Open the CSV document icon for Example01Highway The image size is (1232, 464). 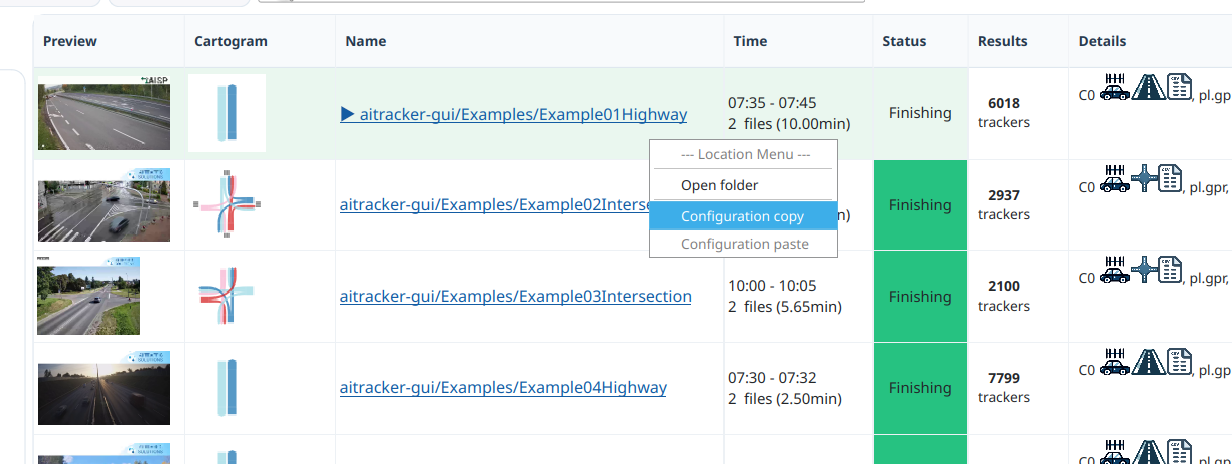(x=1180, y=87)
